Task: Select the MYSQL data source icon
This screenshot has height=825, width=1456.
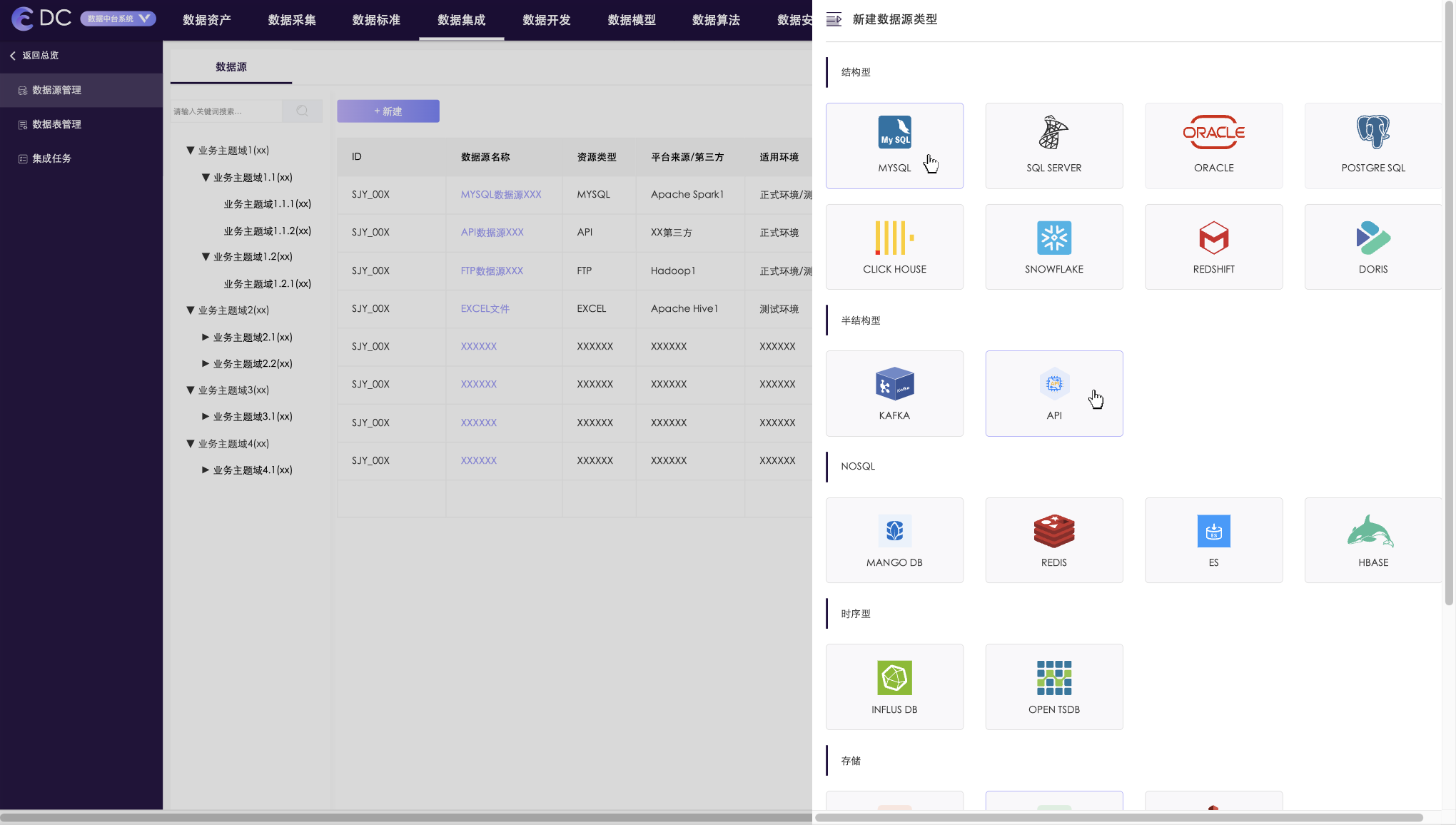Action: click(x=894, y=132)
